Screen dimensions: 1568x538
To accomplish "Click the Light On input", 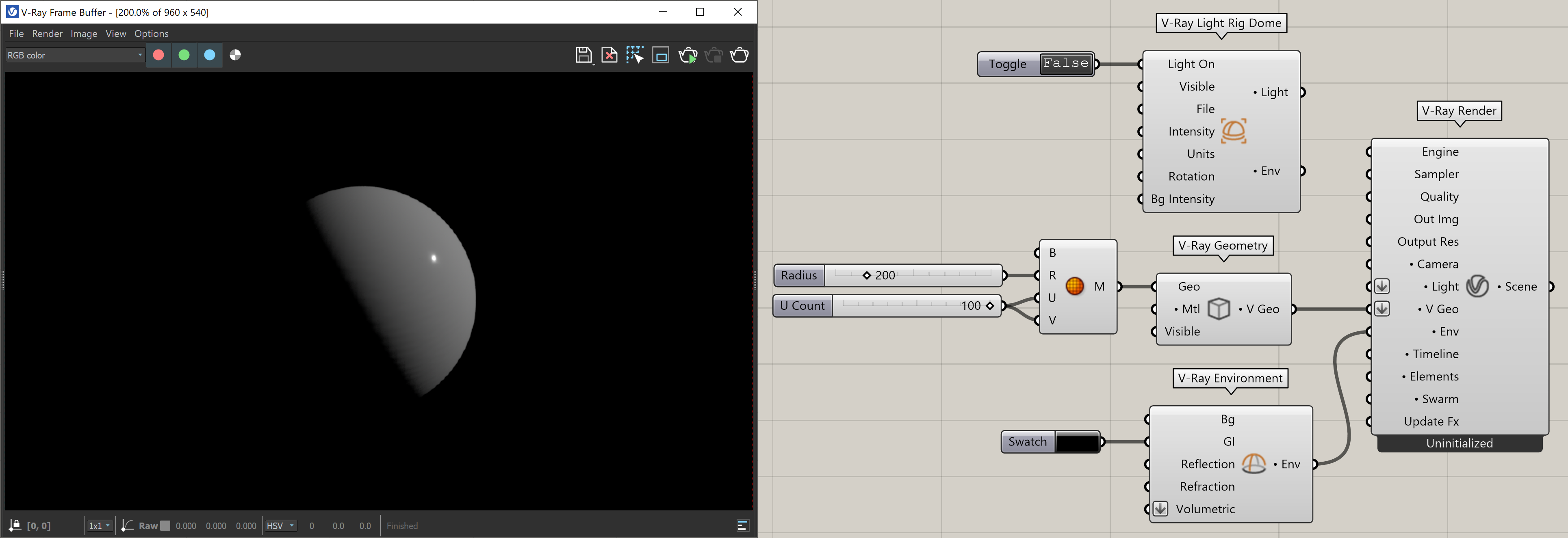I will 1191,64.
